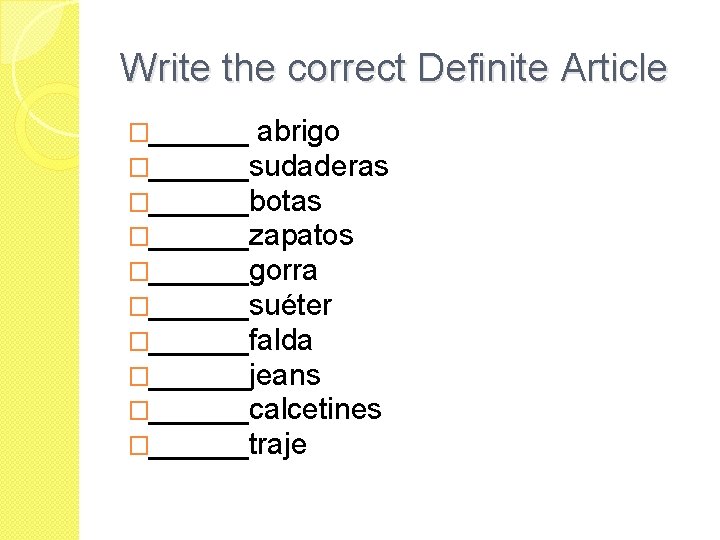
Task: Click the bullet marker before abrigo
Action: 139,132
